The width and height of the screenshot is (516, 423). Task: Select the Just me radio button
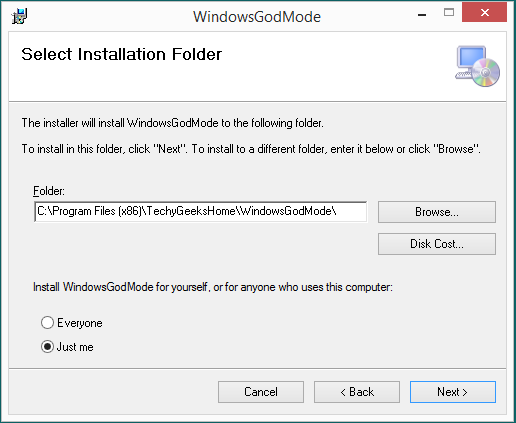click(47, 347)
